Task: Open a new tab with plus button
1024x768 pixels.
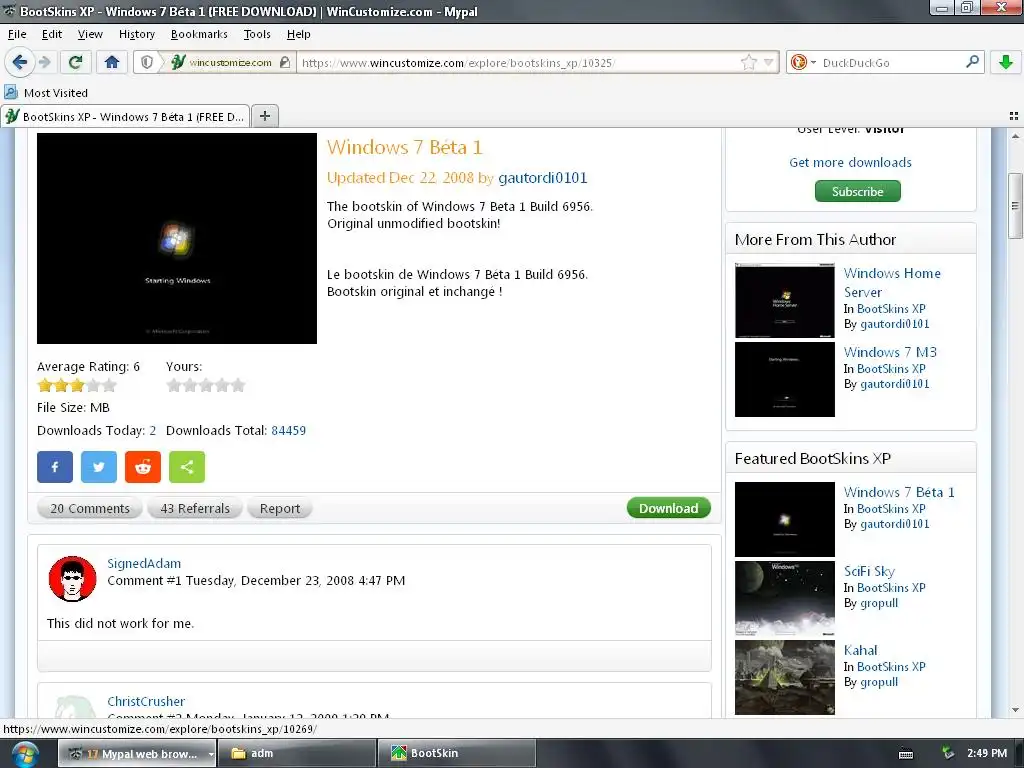Action: point(264,116)
